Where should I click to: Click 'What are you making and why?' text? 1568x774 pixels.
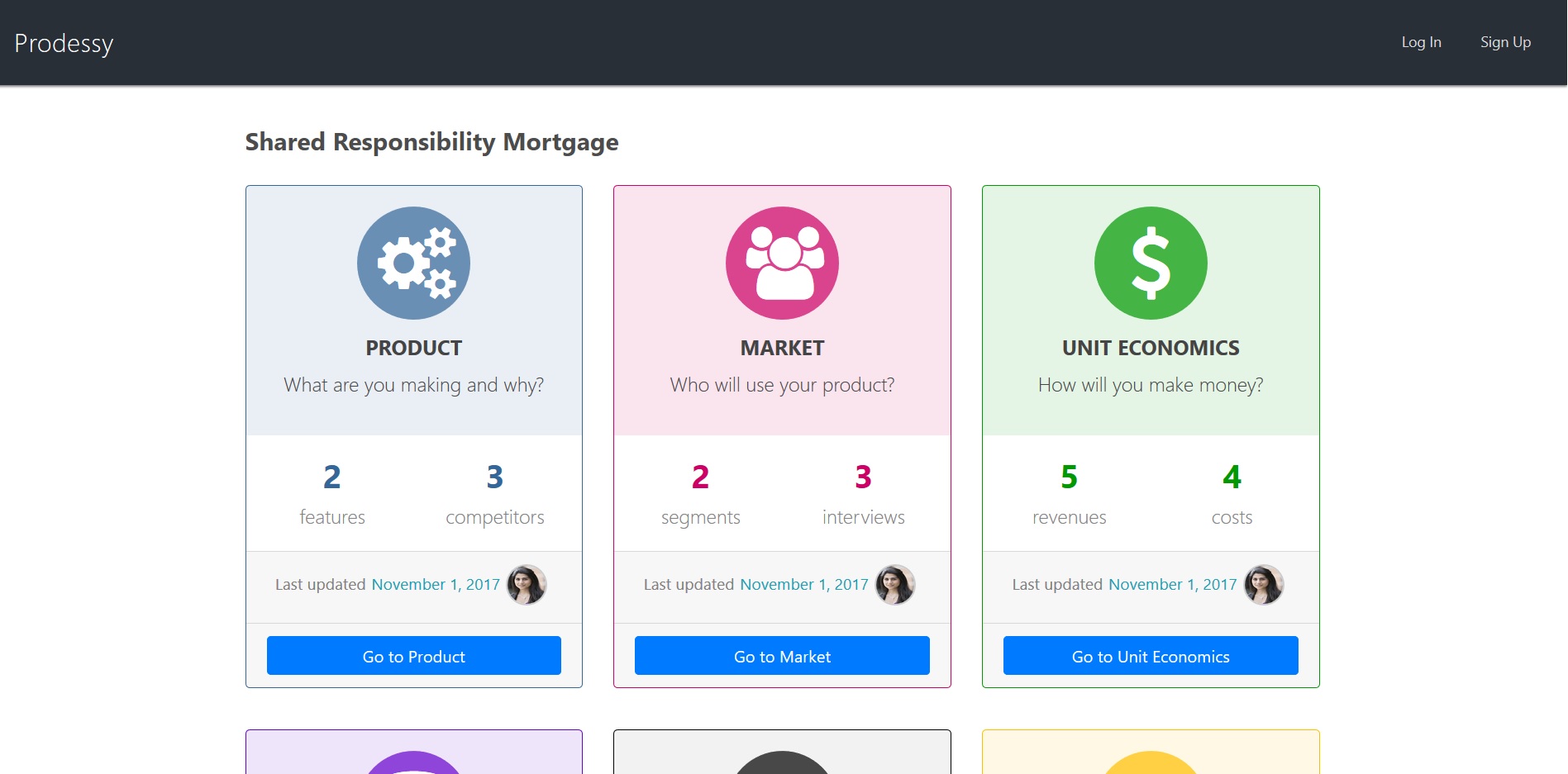pos(414,385)
